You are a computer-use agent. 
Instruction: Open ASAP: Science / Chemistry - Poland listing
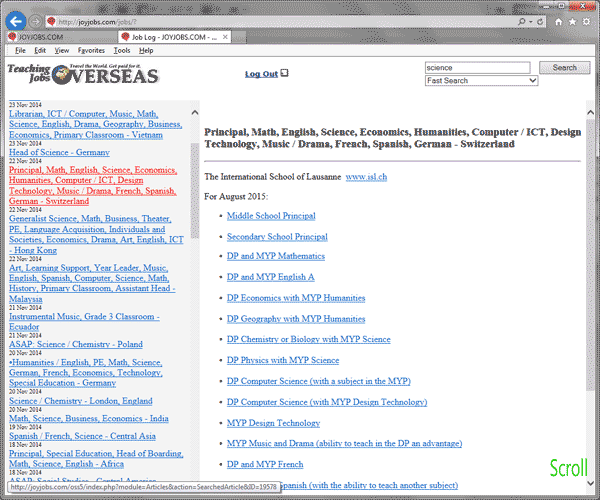76,344
